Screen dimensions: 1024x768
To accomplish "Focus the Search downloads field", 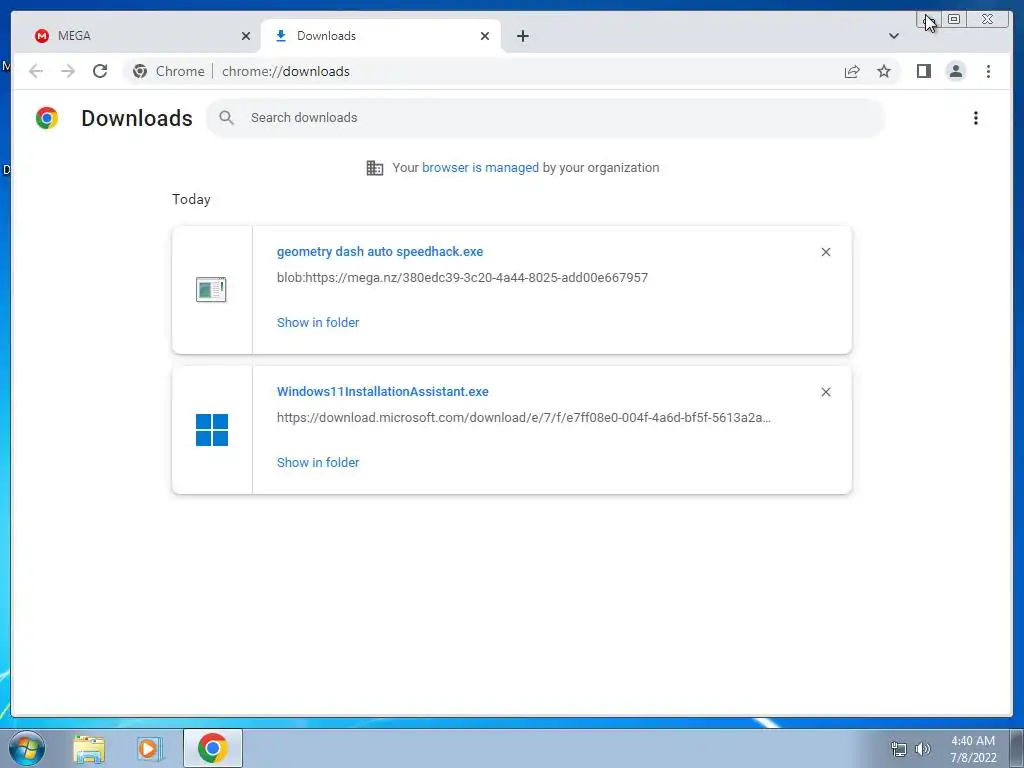I will [x=545, y=118].
